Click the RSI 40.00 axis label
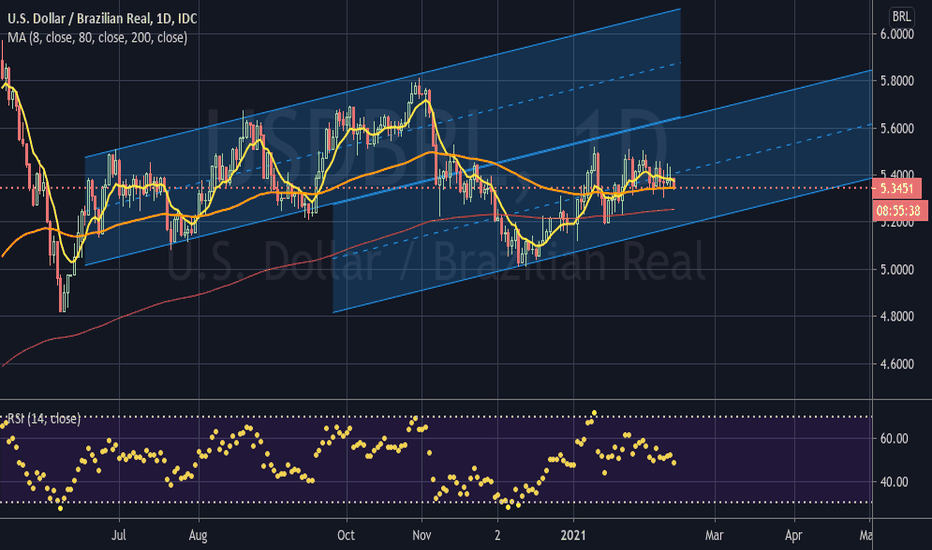The height and width of the screenshot is (550, 932). point(894,482)
